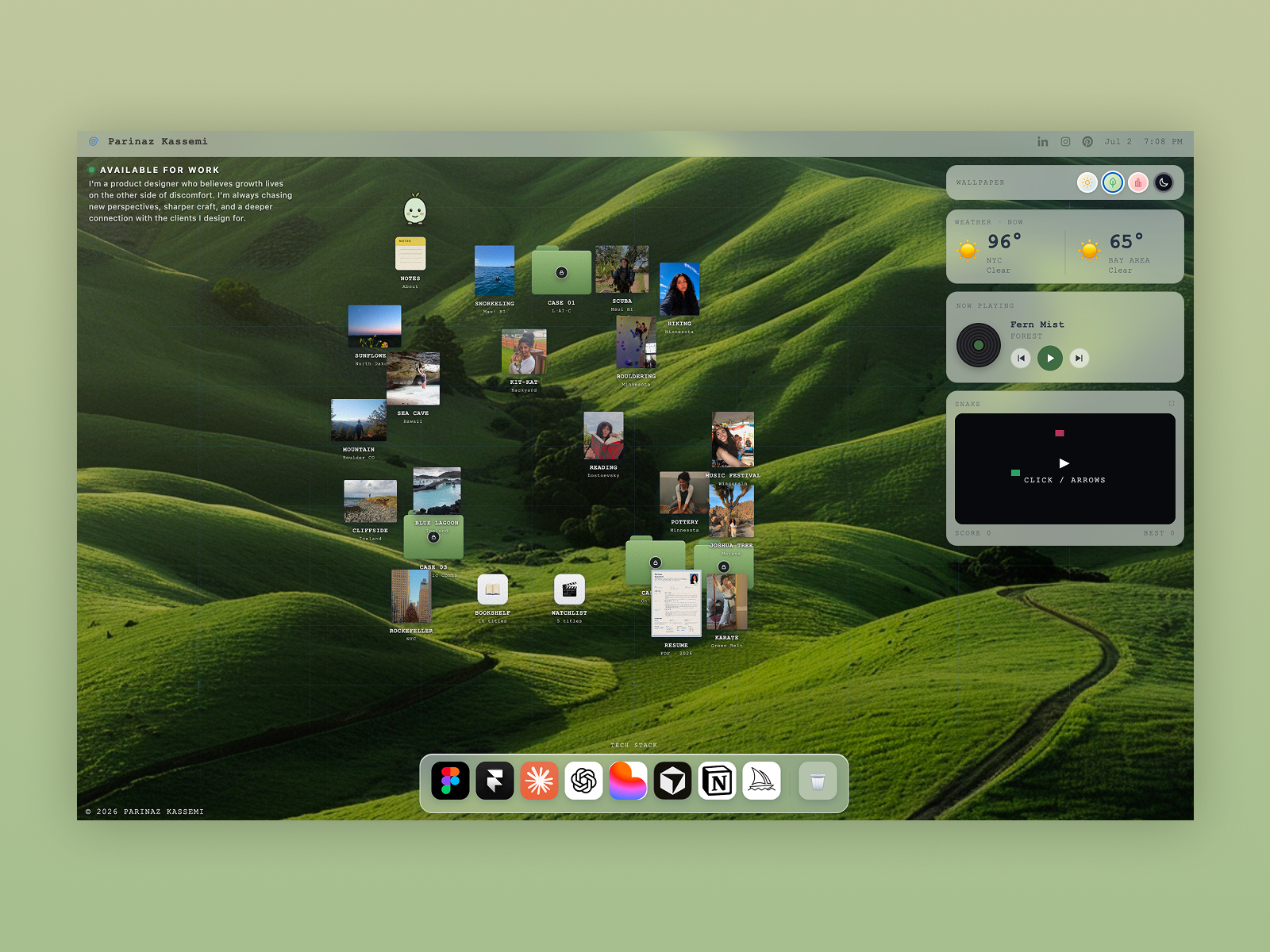Skip to the next track
Viewport: 1270px width, 952px height.
[1079, 358]
